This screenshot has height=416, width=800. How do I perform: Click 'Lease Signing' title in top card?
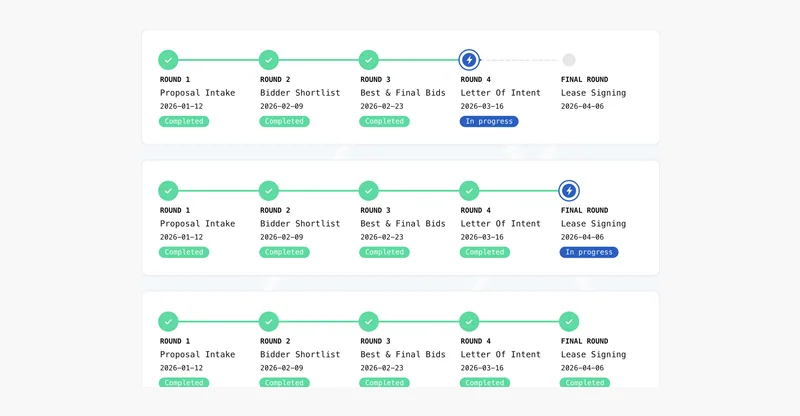click(x=593, y=93)
